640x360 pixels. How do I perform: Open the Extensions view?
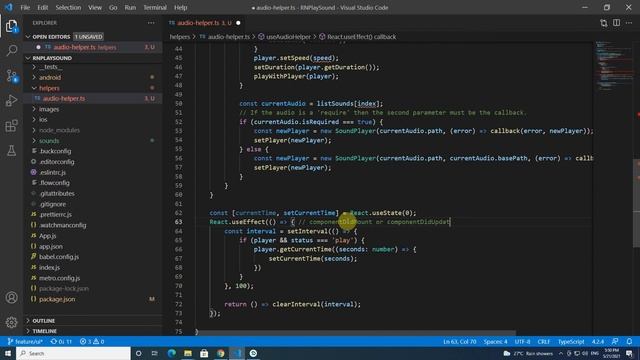11,126
